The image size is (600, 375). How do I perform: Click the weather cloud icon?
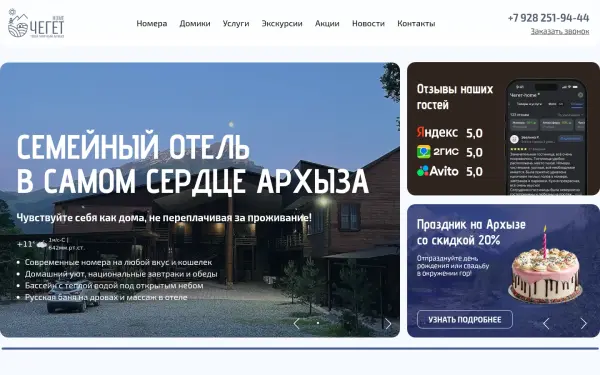click(x=41, y=244)
